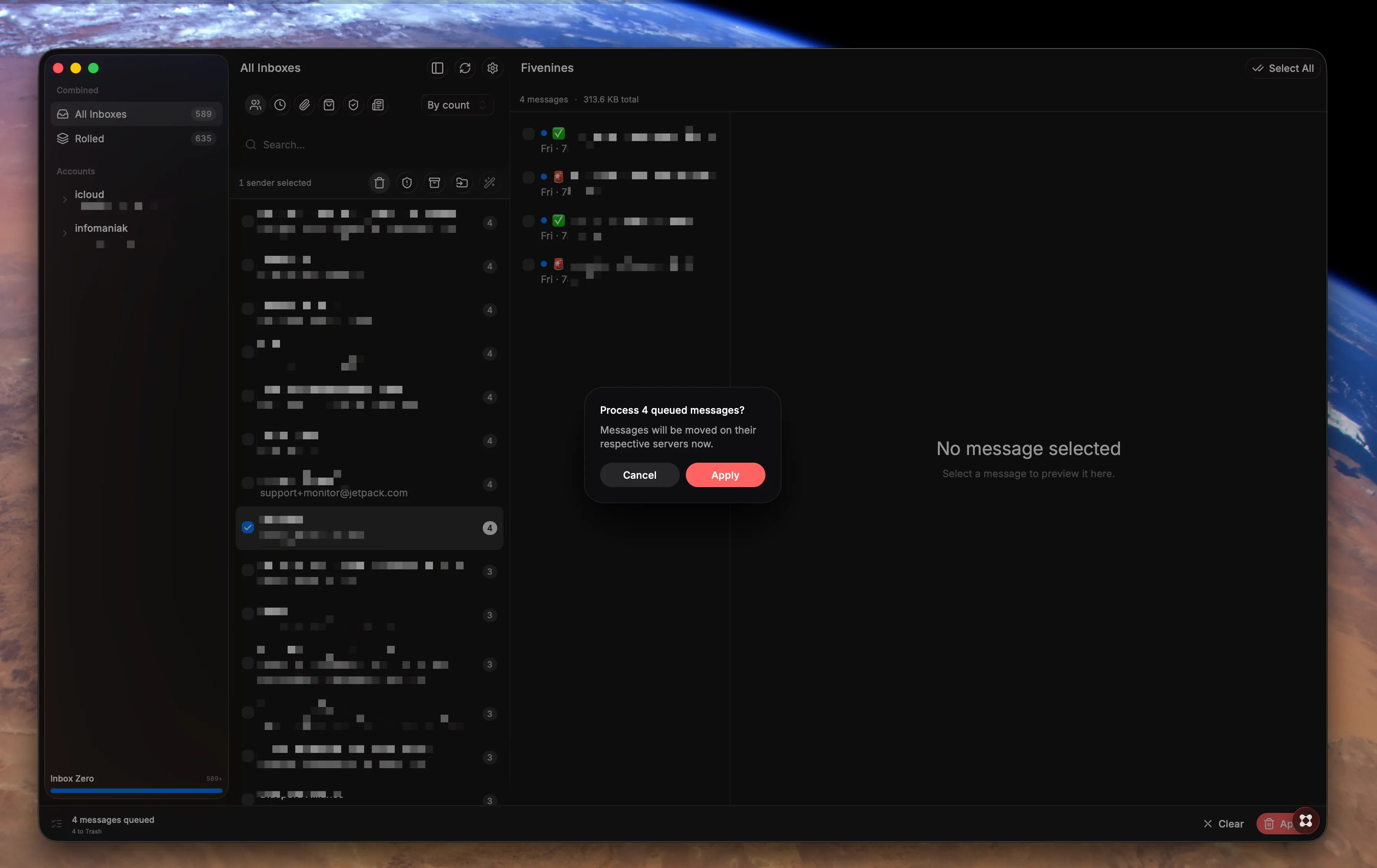The width and height of the screenshot is (1377, 868).
Task: Click Select All in message pane
Action: [1283, 68]
